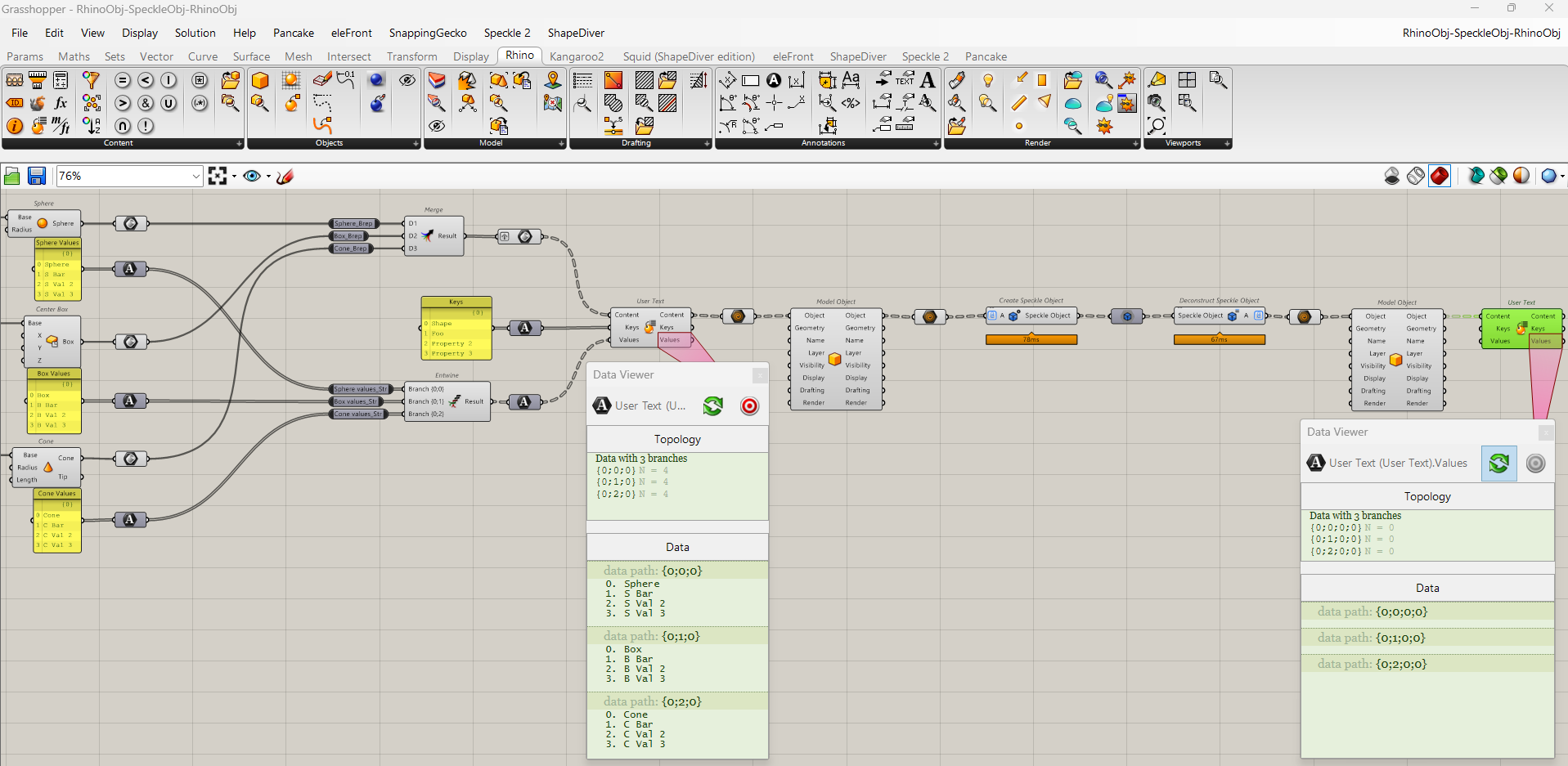Viewport: 1568px width, 766px height.
Task: Switch to the Squid (ShapeDiver edition) tab
Action: [689, 56]
